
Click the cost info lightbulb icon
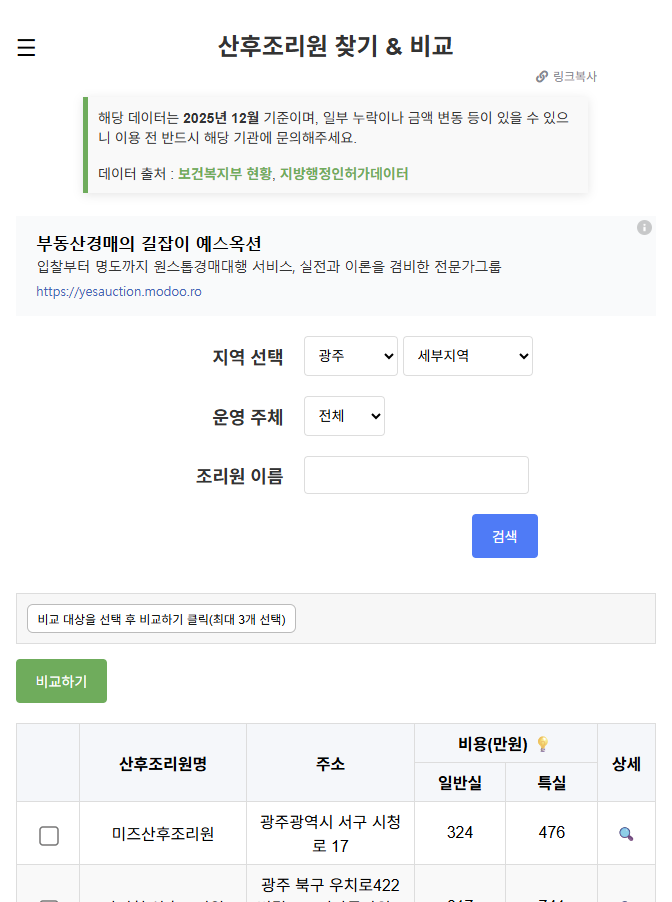coord(543,744)
